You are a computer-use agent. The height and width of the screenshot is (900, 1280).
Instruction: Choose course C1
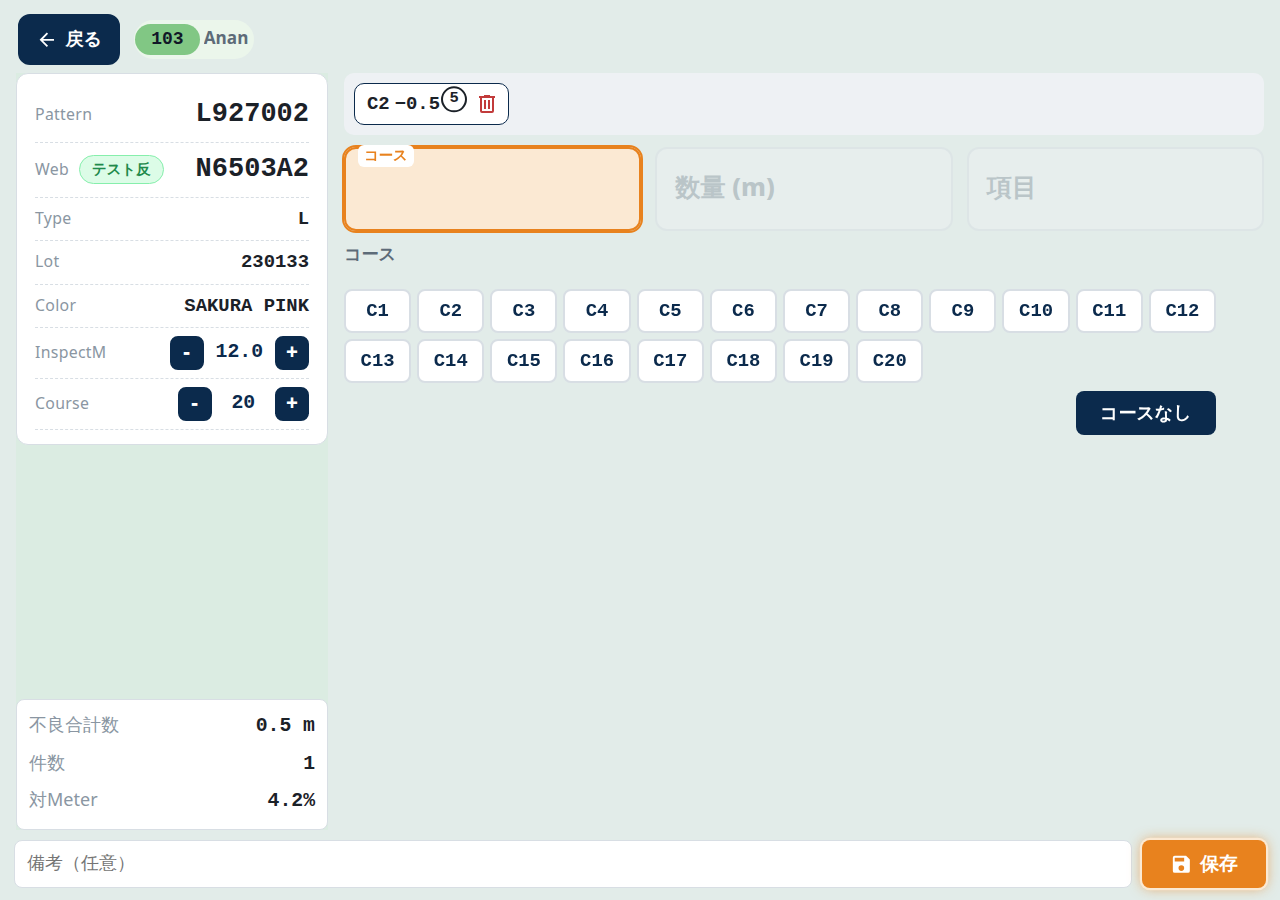click(x=377, y=311)
